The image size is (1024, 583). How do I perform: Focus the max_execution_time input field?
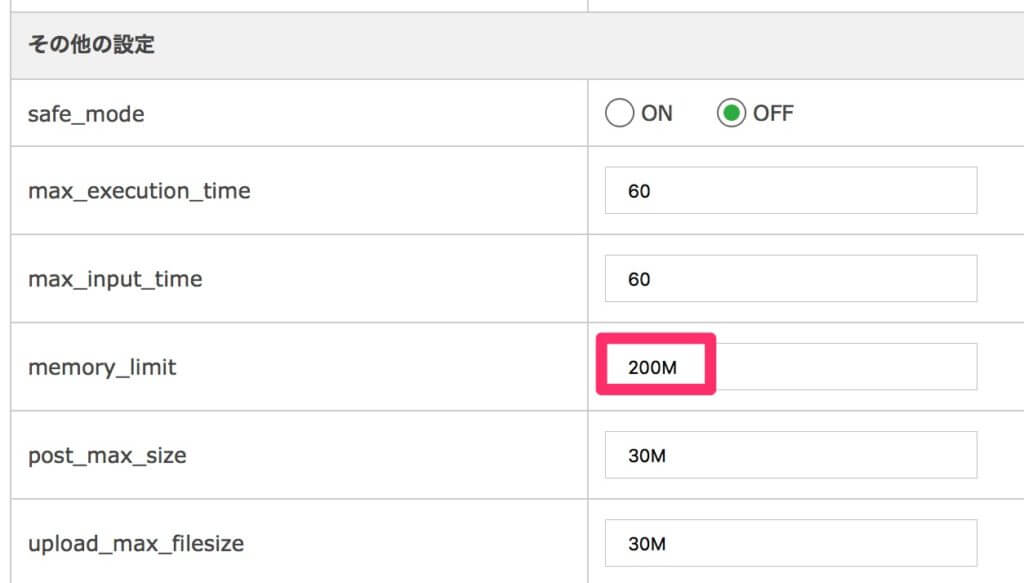pos(791,190)
